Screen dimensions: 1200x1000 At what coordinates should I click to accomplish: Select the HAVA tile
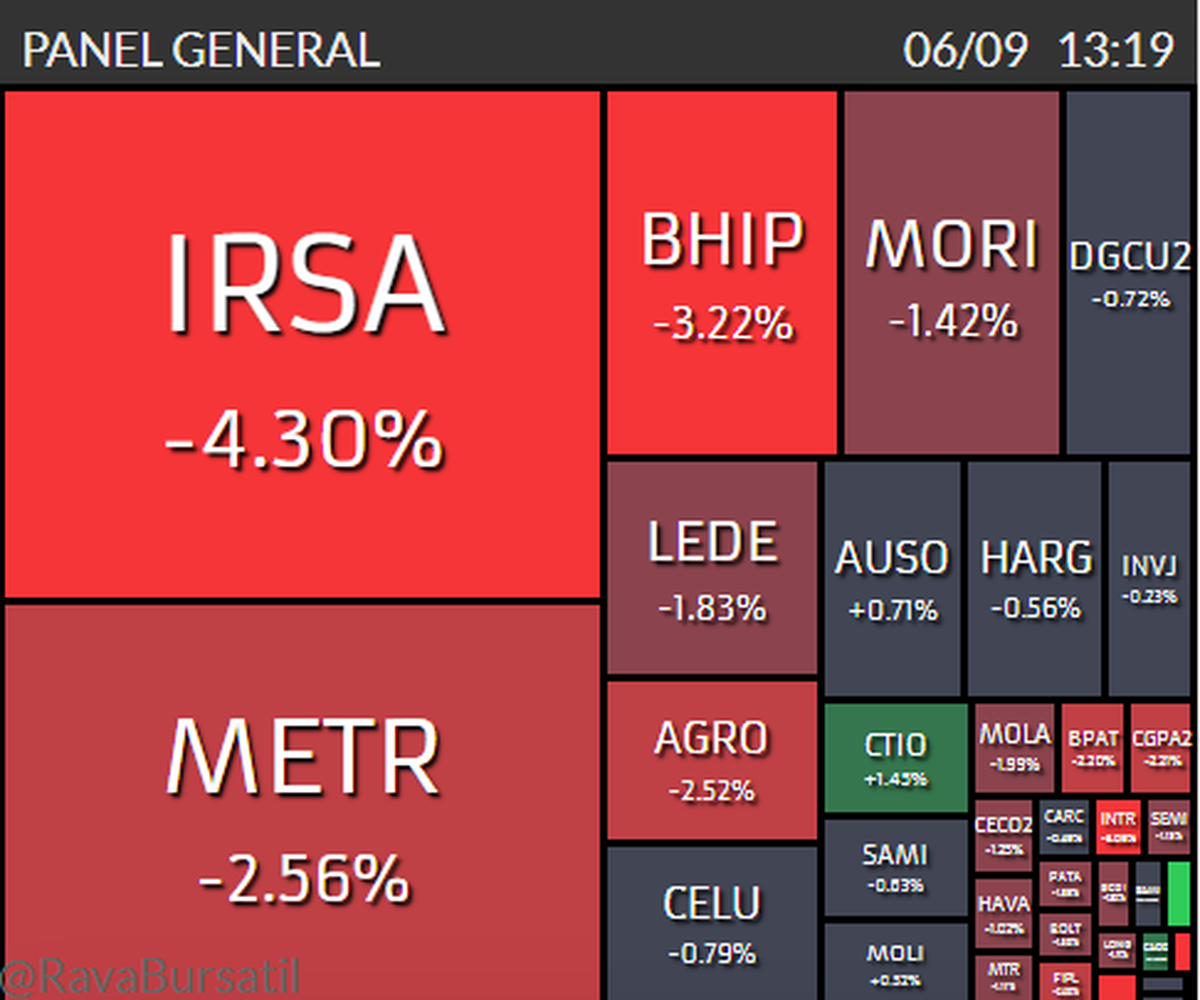(x=1003, y=911)
